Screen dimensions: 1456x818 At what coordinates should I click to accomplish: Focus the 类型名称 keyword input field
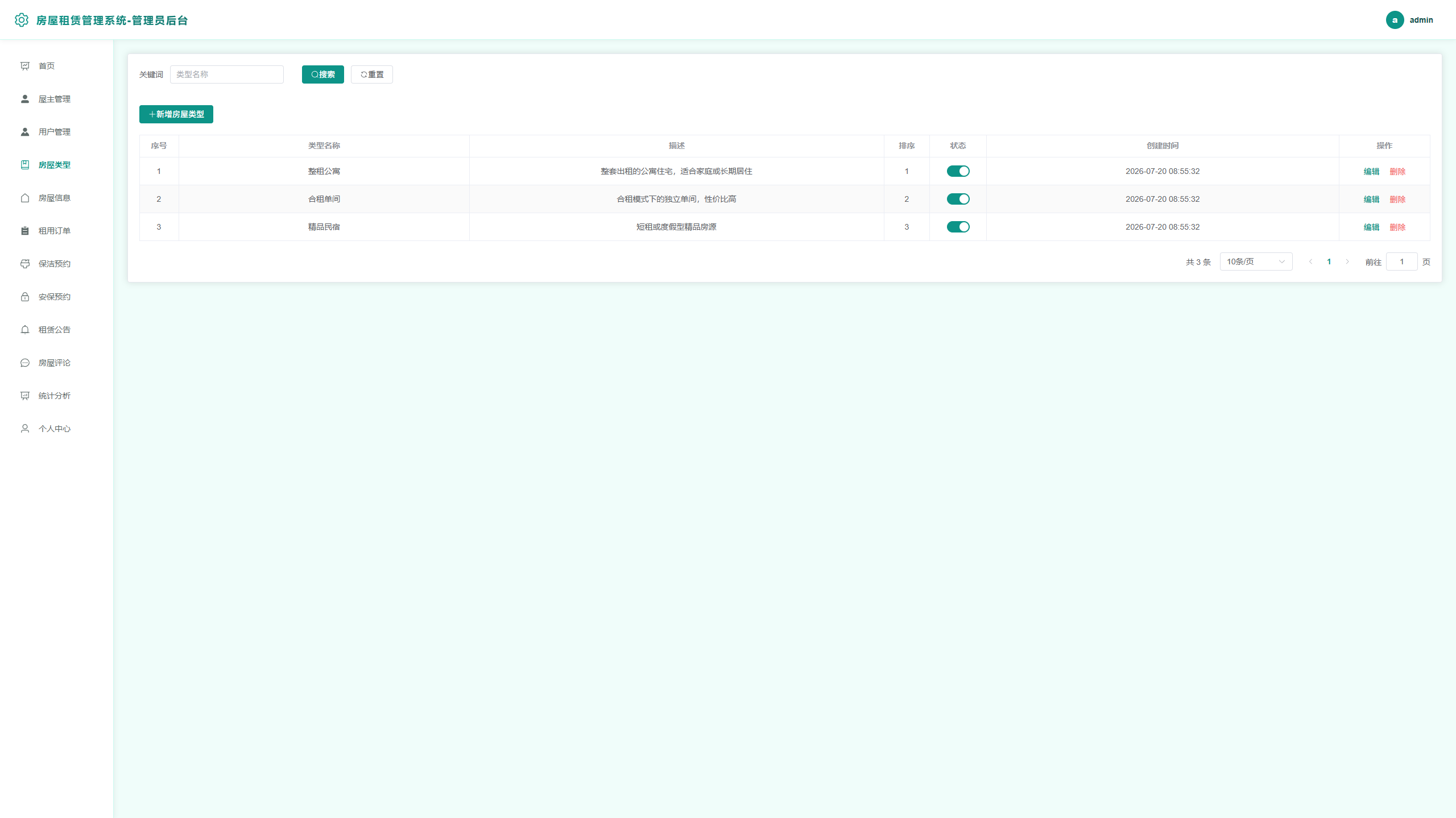point(227,74)
